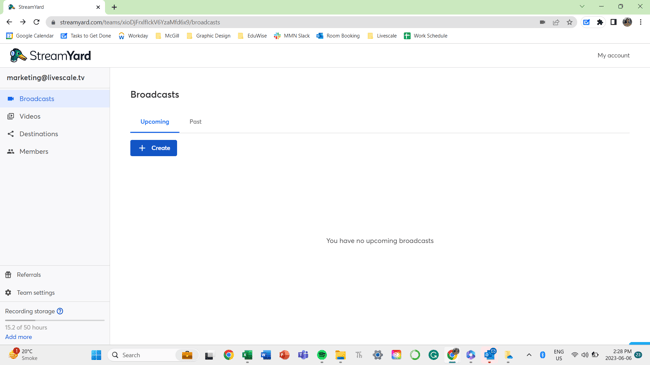The image size is (650, 365).
Task: Open File Explorer from the taskbar
Action: coord(340,355)
